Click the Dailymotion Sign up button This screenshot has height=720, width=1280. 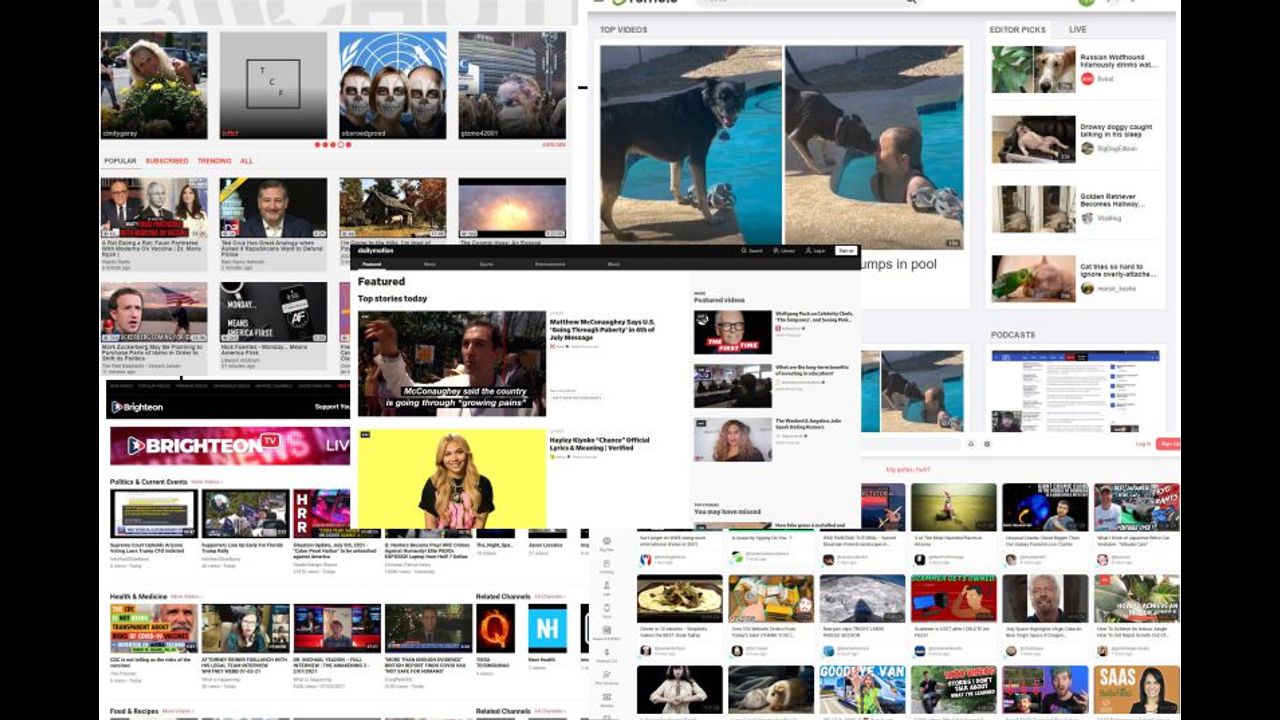tap(846, 251)
